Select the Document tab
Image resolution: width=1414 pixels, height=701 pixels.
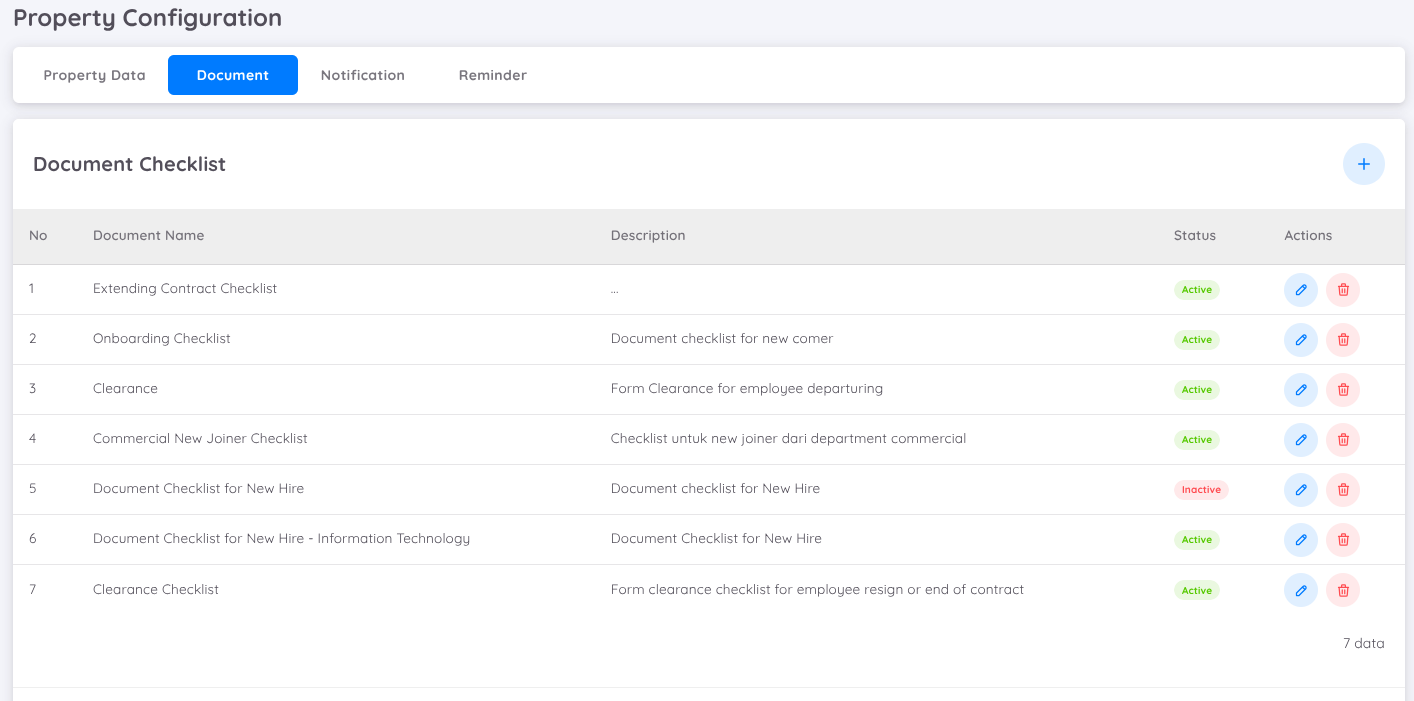232,75
